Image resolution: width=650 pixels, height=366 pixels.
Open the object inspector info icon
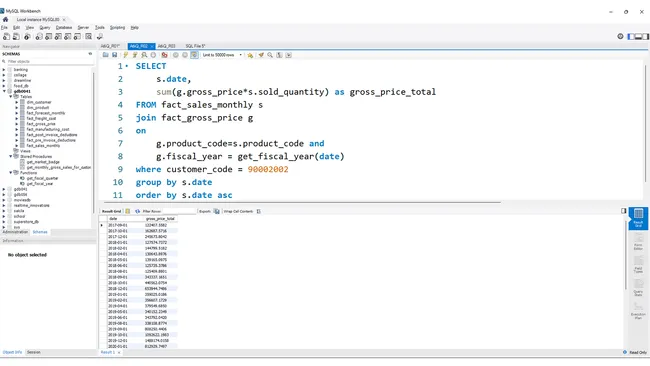pyautogui.click(x=27, y=36)
